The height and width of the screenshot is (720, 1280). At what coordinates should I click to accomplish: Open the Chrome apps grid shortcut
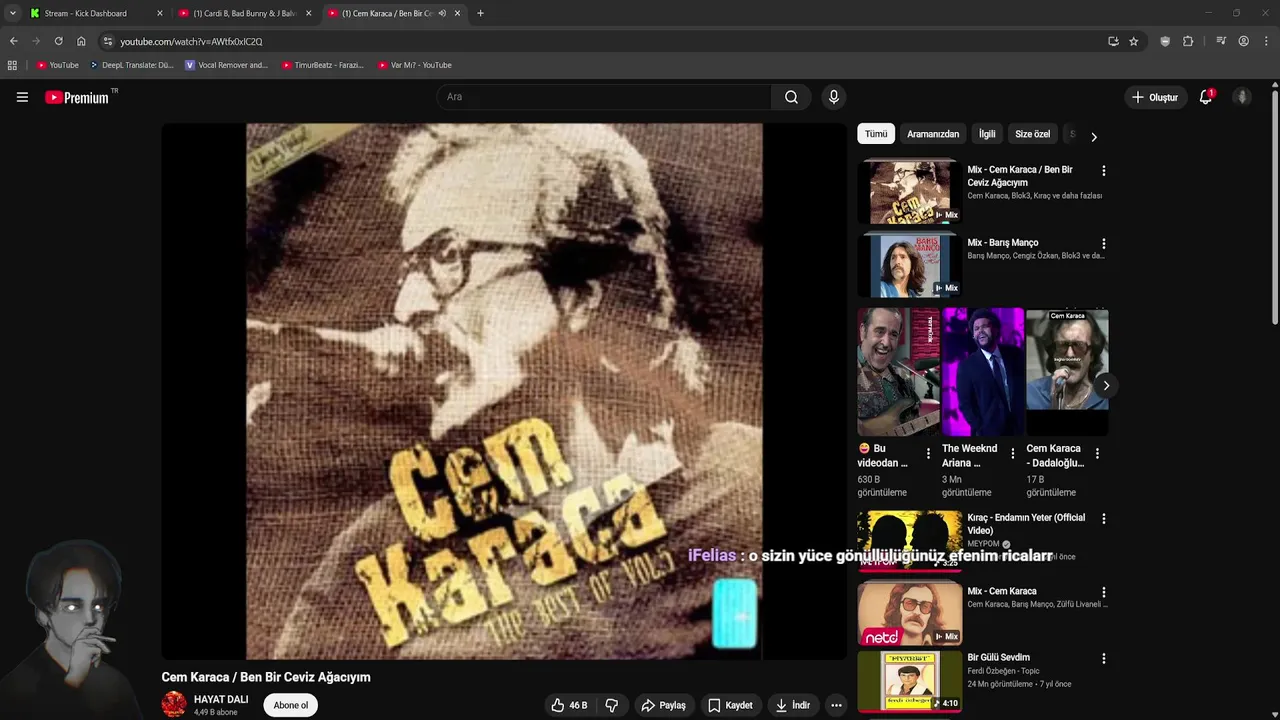tap(12, 65)
